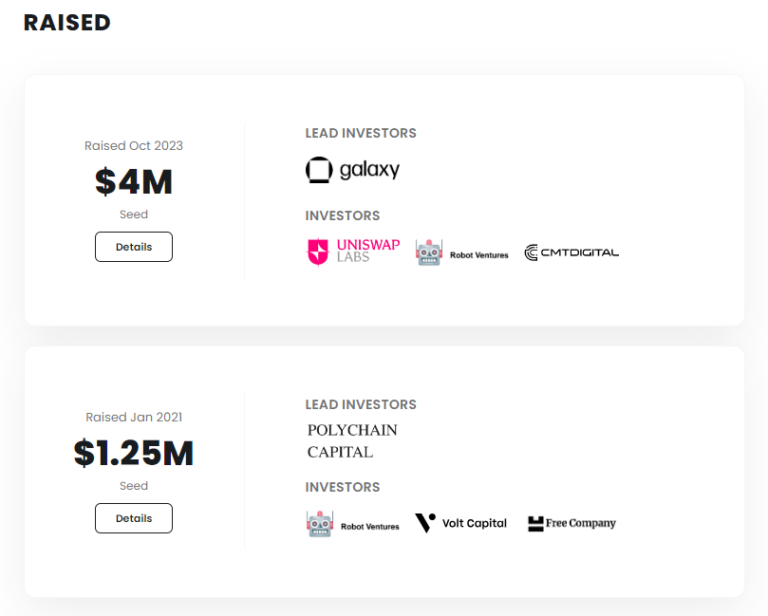
Task: Click the RAISED section heading
Action: point(67,23)
